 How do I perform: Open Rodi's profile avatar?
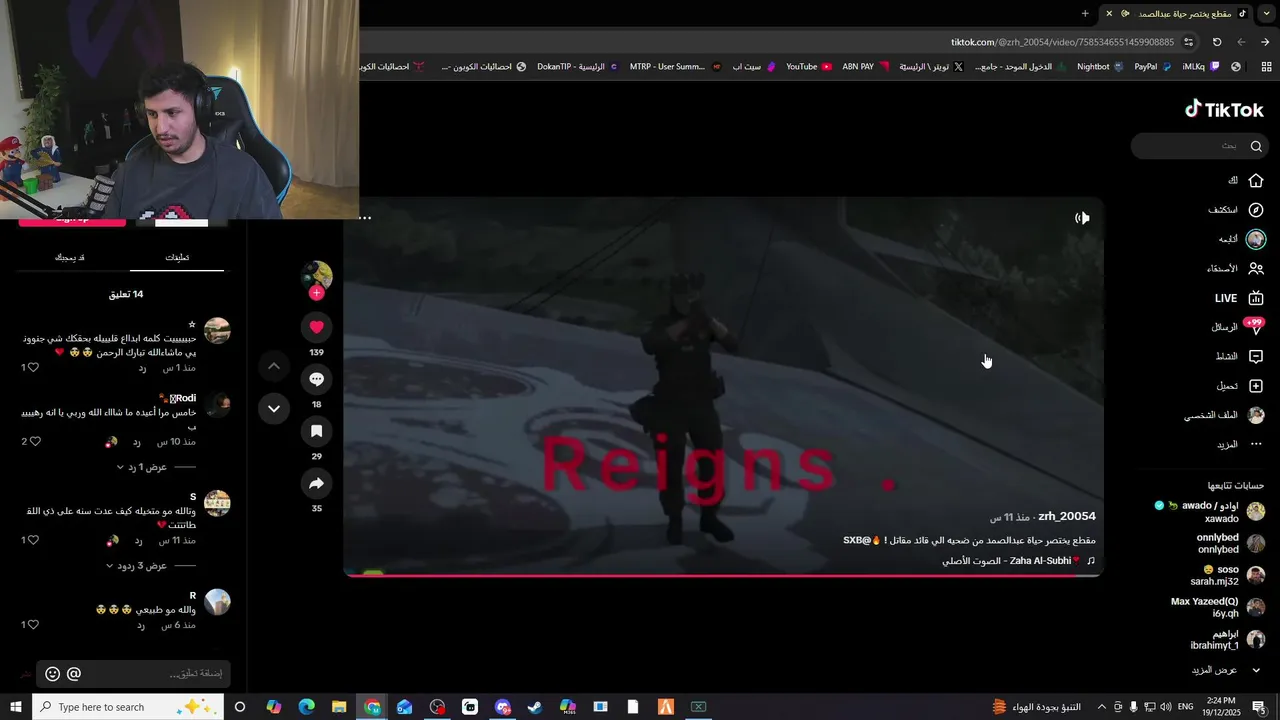217,404
